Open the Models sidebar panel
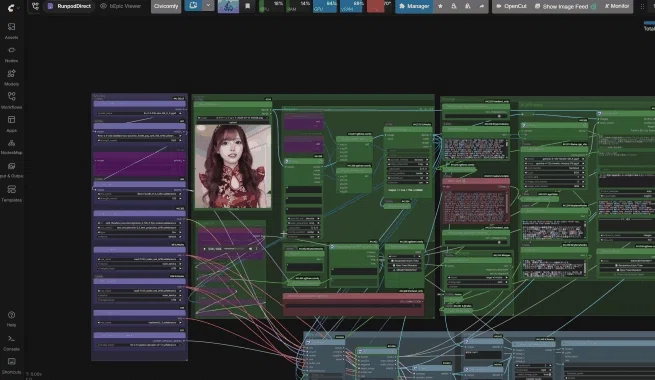Image resolution: width=655 pixels, height=380 pixels. [x=11, y=78]
